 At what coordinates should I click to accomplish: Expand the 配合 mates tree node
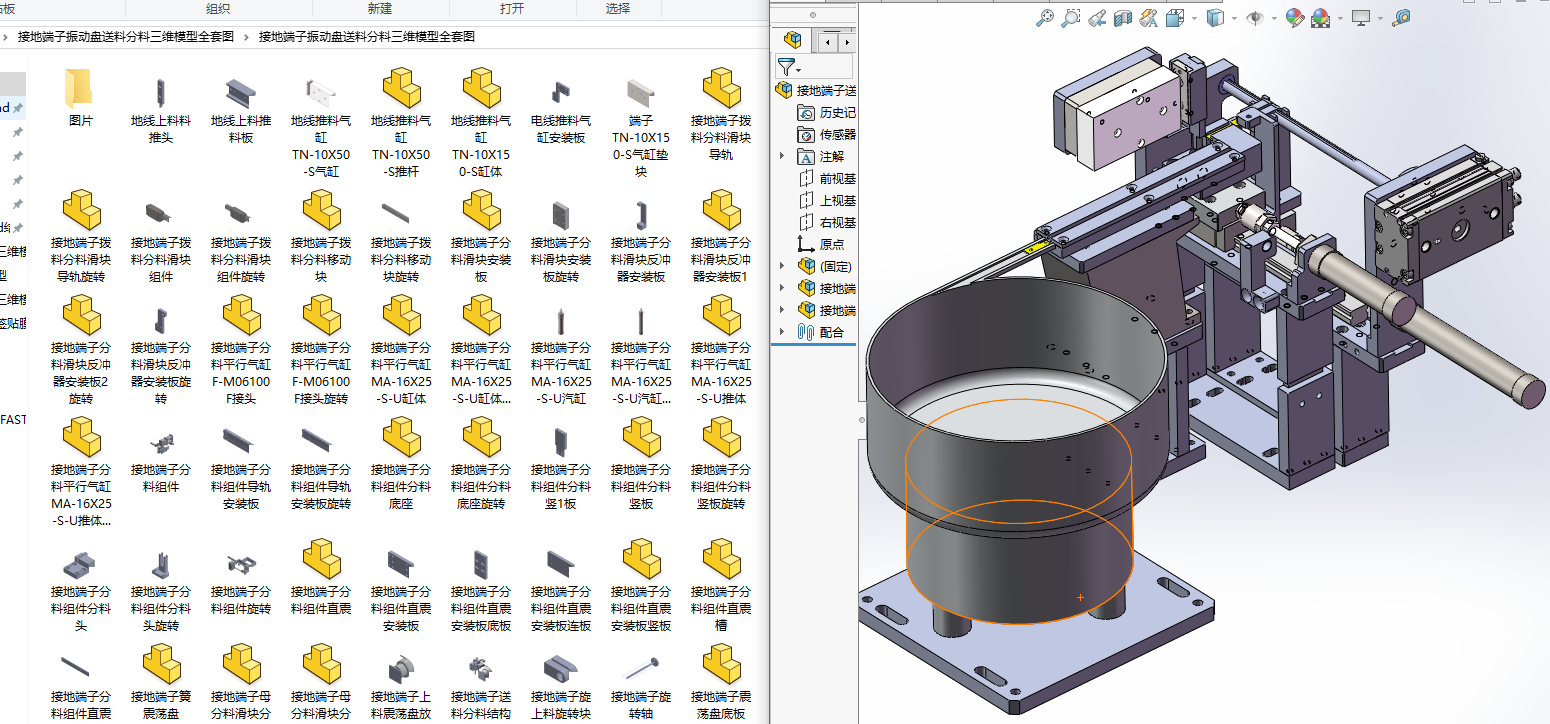point(782,332)
